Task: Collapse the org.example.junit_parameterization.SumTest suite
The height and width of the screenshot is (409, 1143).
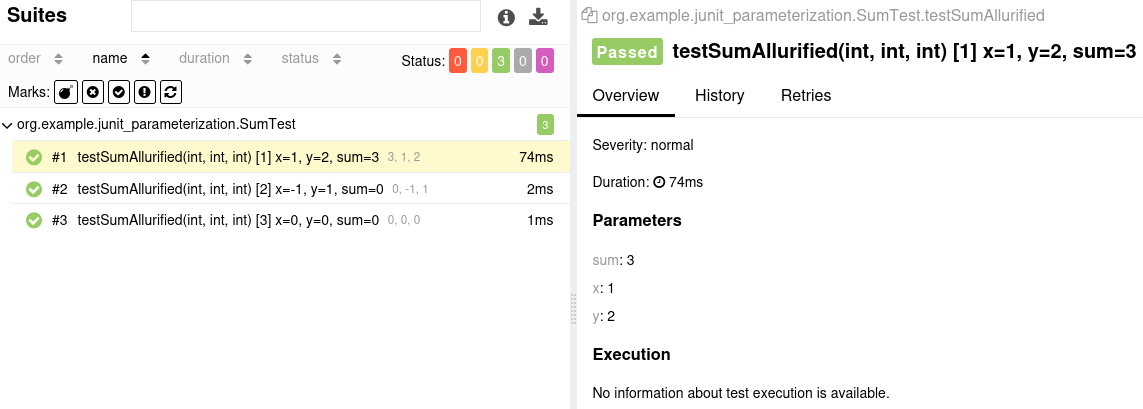Action: [x=7, y=125]
